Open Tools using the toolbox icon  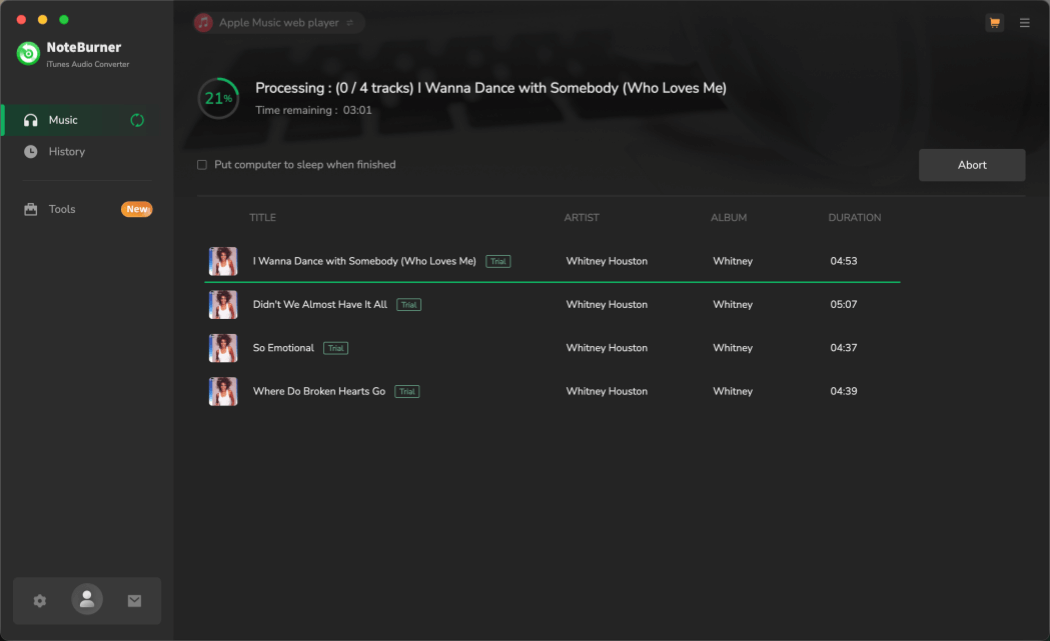pyautogui.click(x=30, y=209)
